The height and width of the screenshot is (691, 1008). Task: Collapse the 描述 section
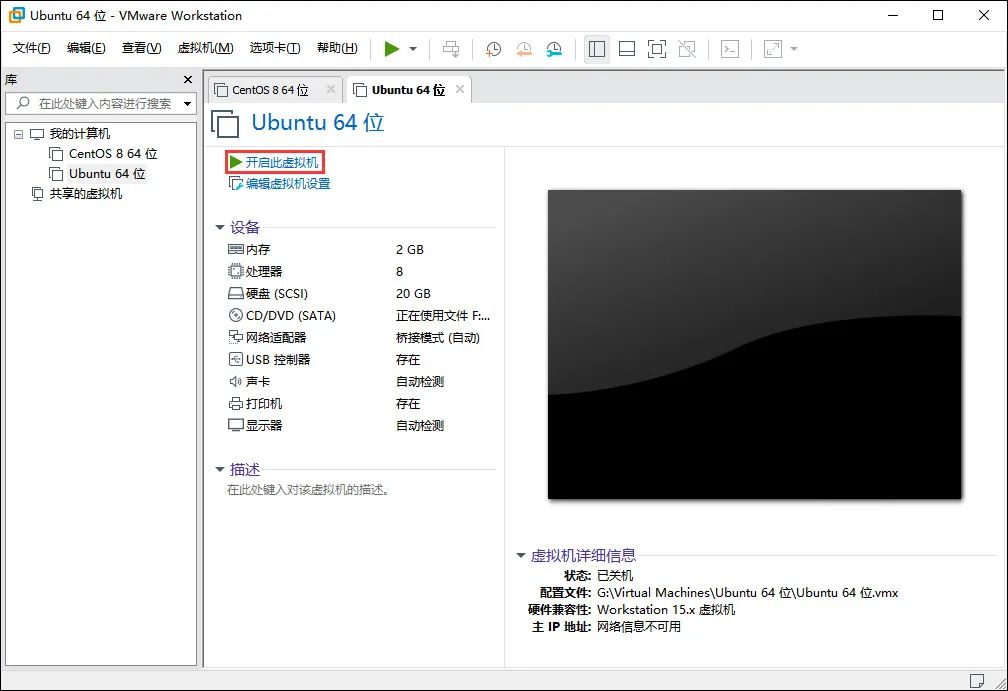220,470
